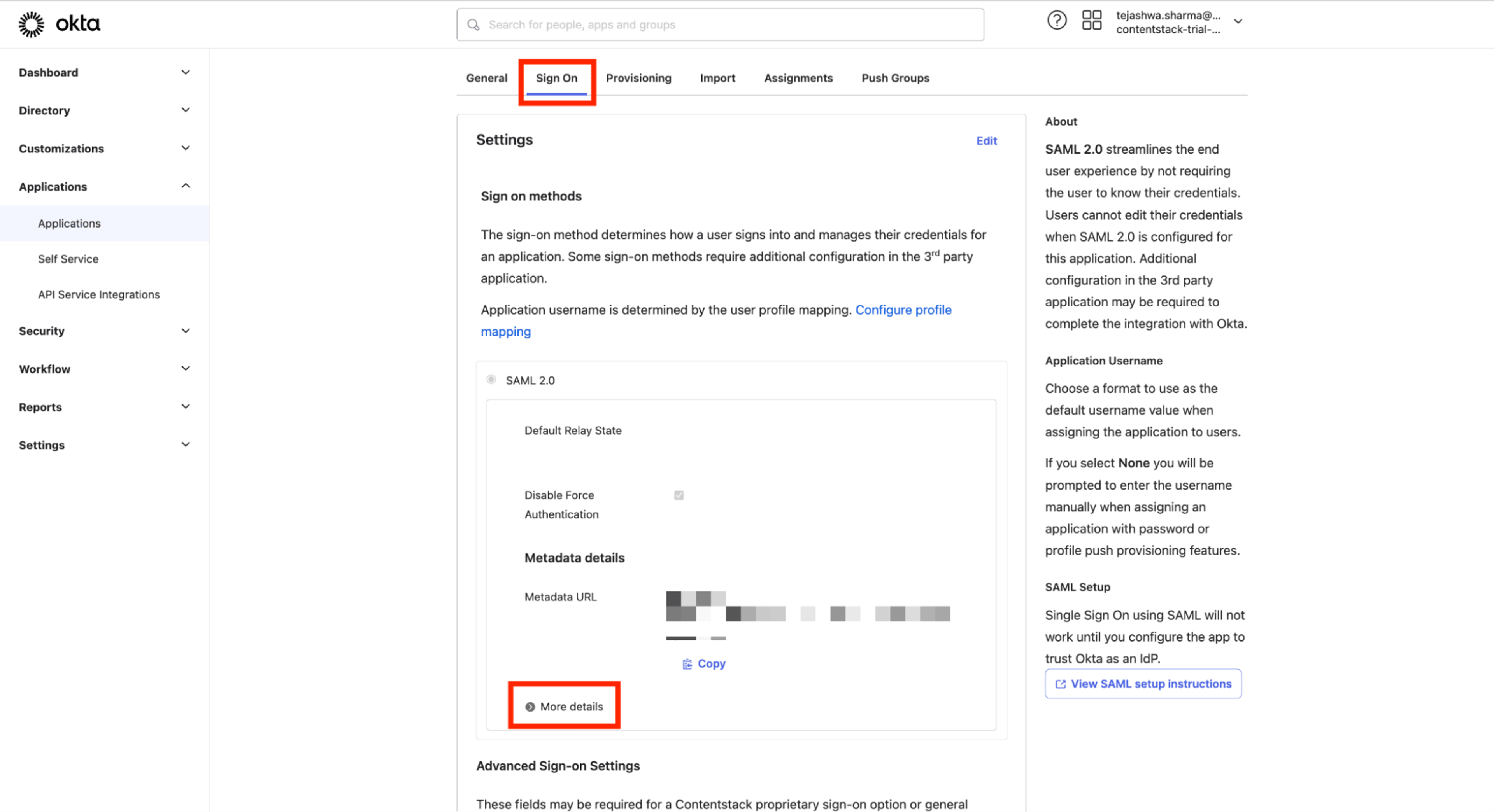Click the Copy clipboard icon
1494x812 pixels.
[687, 664]
